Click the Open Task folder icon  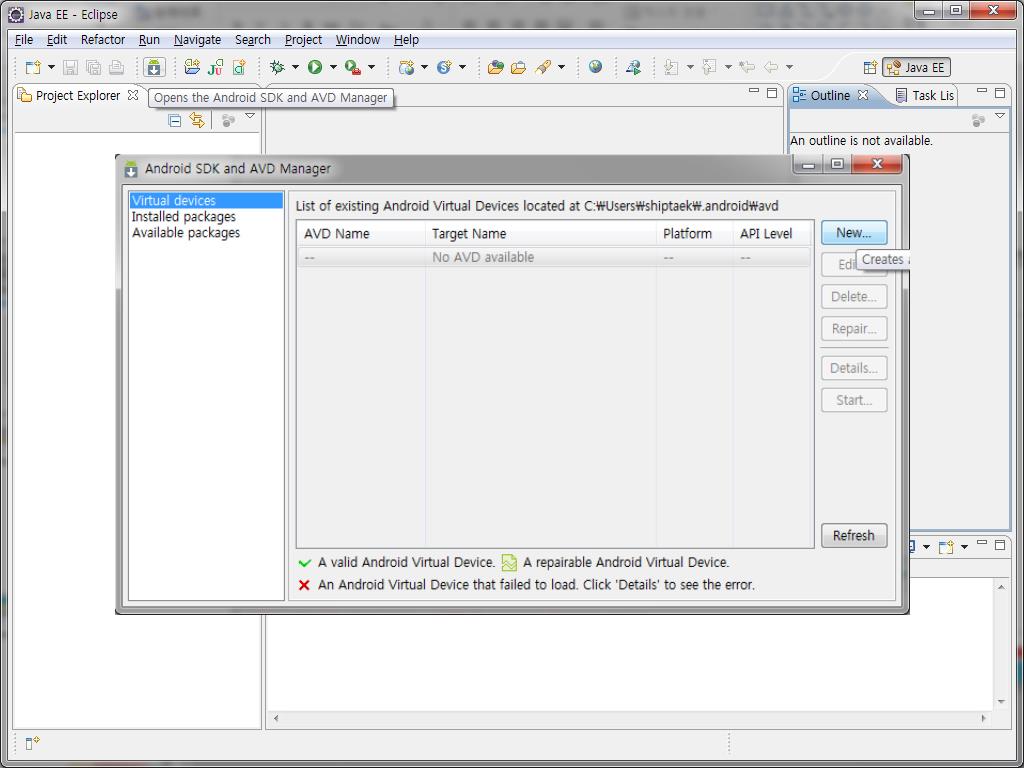pyautogui.click(x=519, y=67)
